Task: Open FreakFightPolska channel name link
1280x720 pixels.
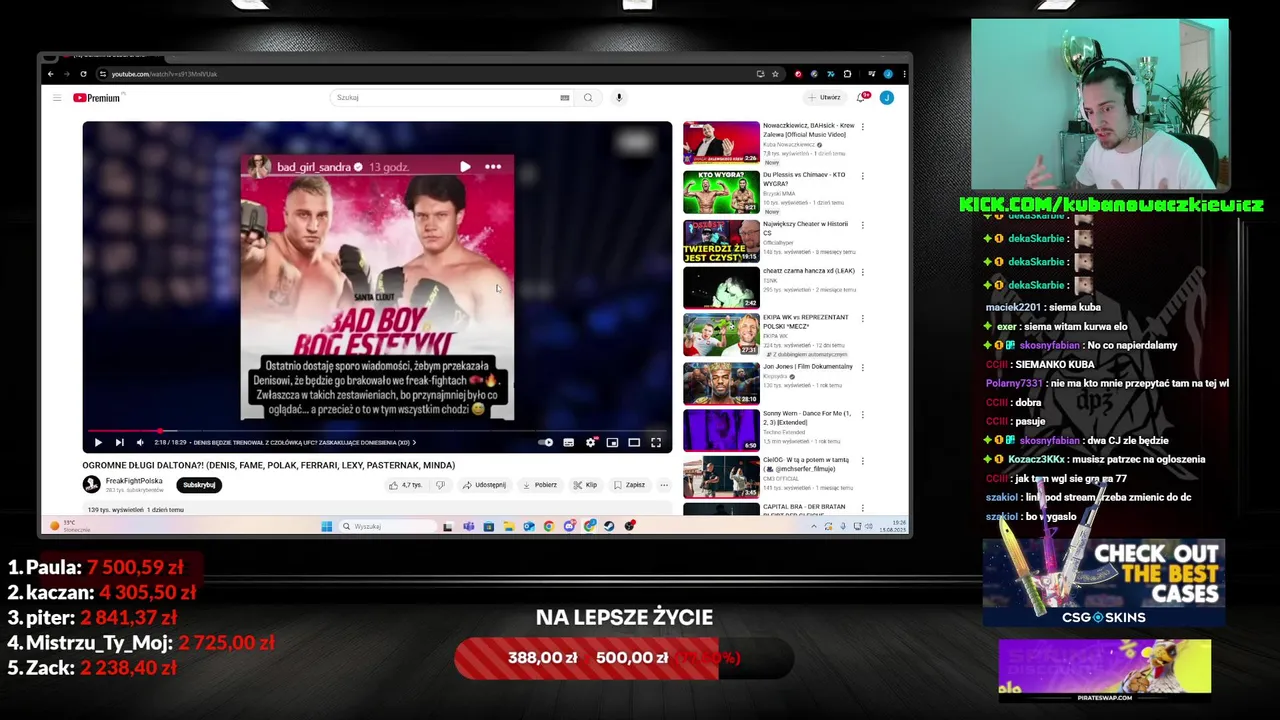Action: coord(134,481)
